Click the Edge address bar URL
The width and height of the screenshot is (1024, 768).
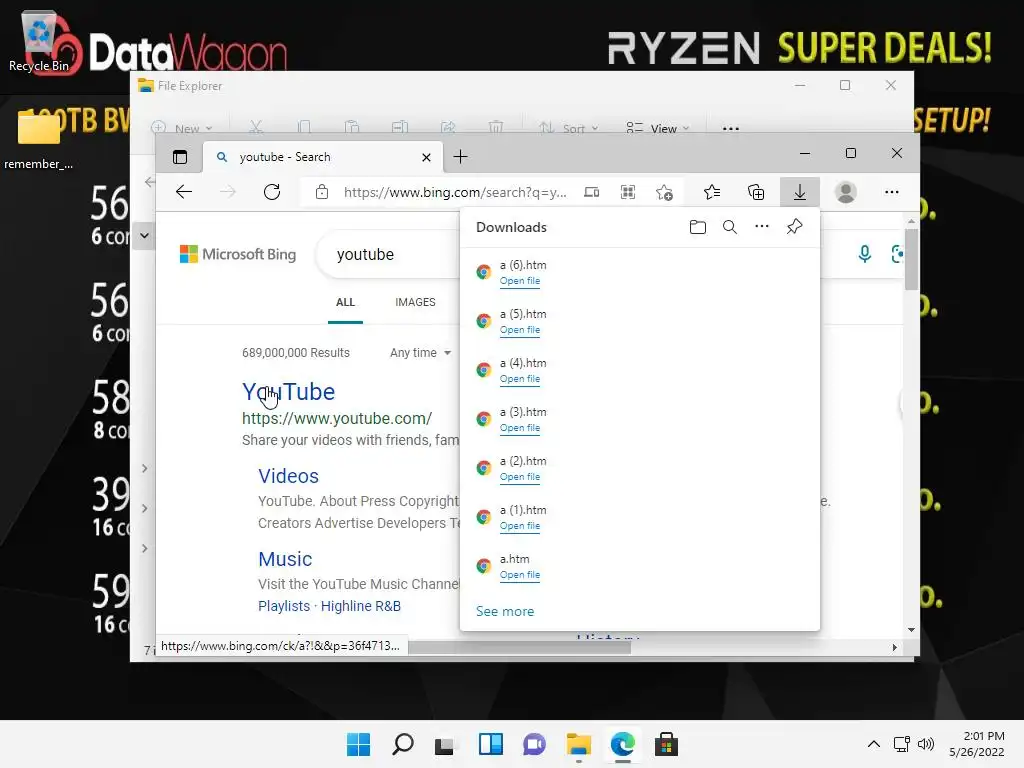(x=455, y=192)
